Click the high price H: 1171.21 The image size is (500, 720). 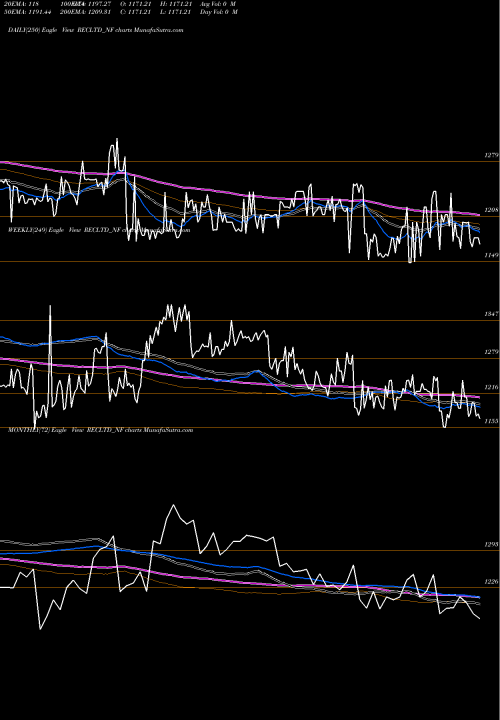point(175,4)
